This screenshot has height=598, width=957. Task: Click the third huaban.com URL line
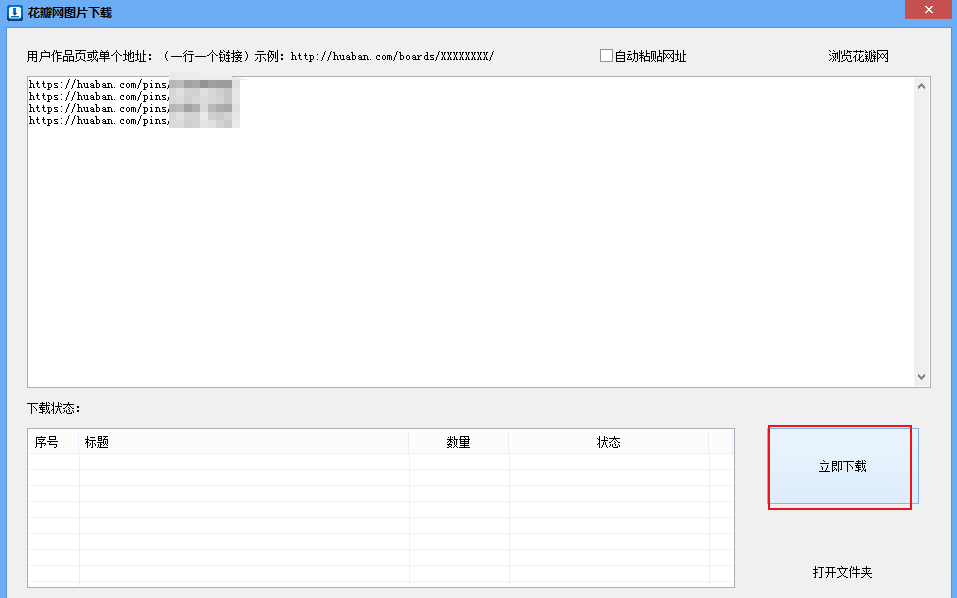98,108
